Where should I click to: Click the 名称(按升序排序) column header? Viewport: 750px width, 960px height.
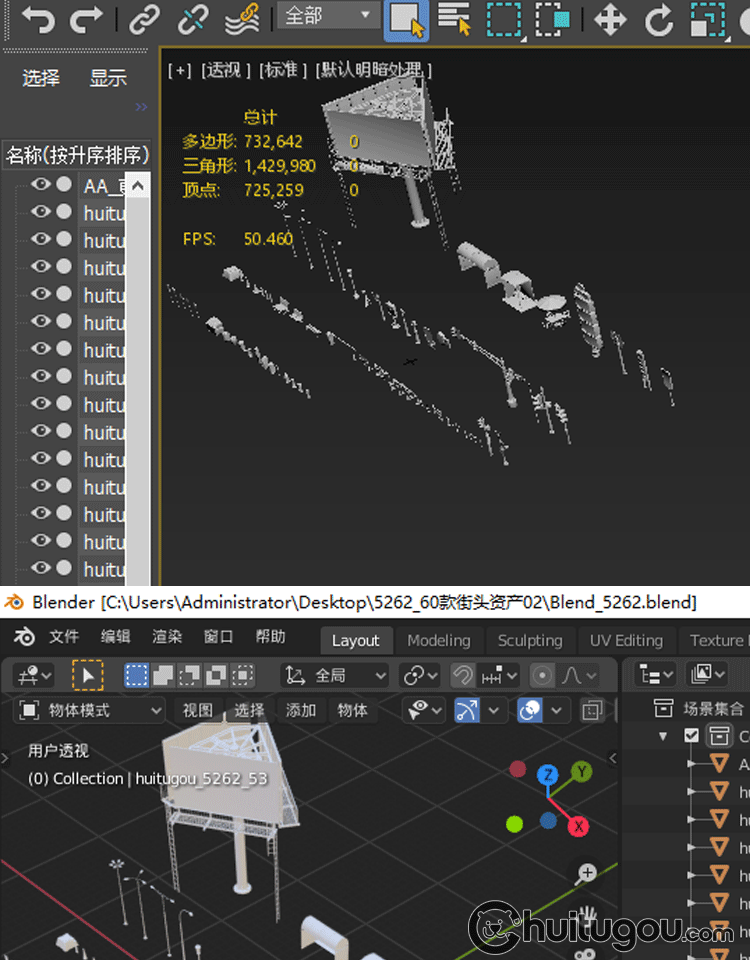pos(77,155)
